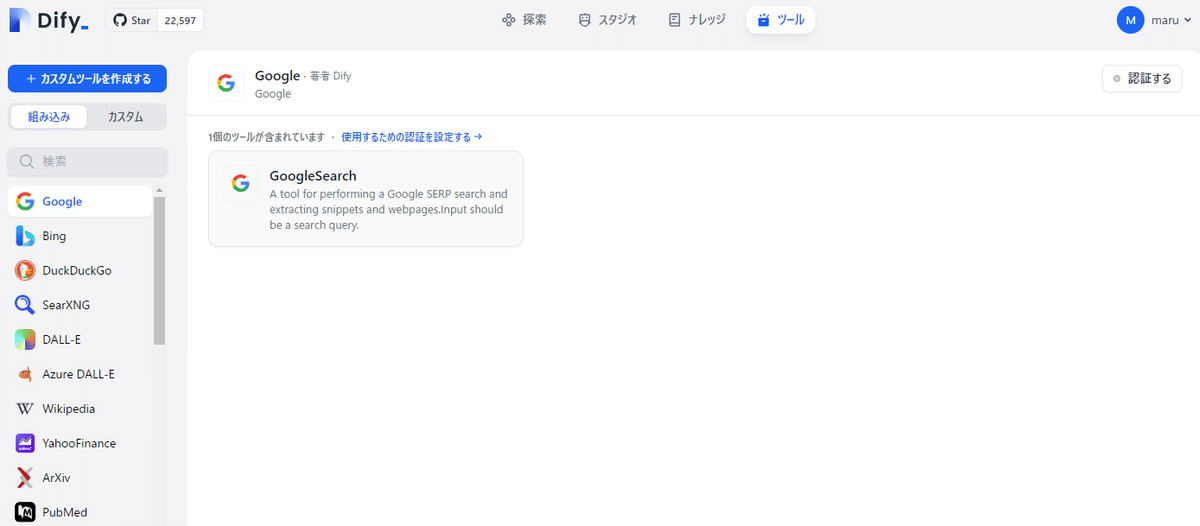Select PubMed in the tool list

point(80,512)
